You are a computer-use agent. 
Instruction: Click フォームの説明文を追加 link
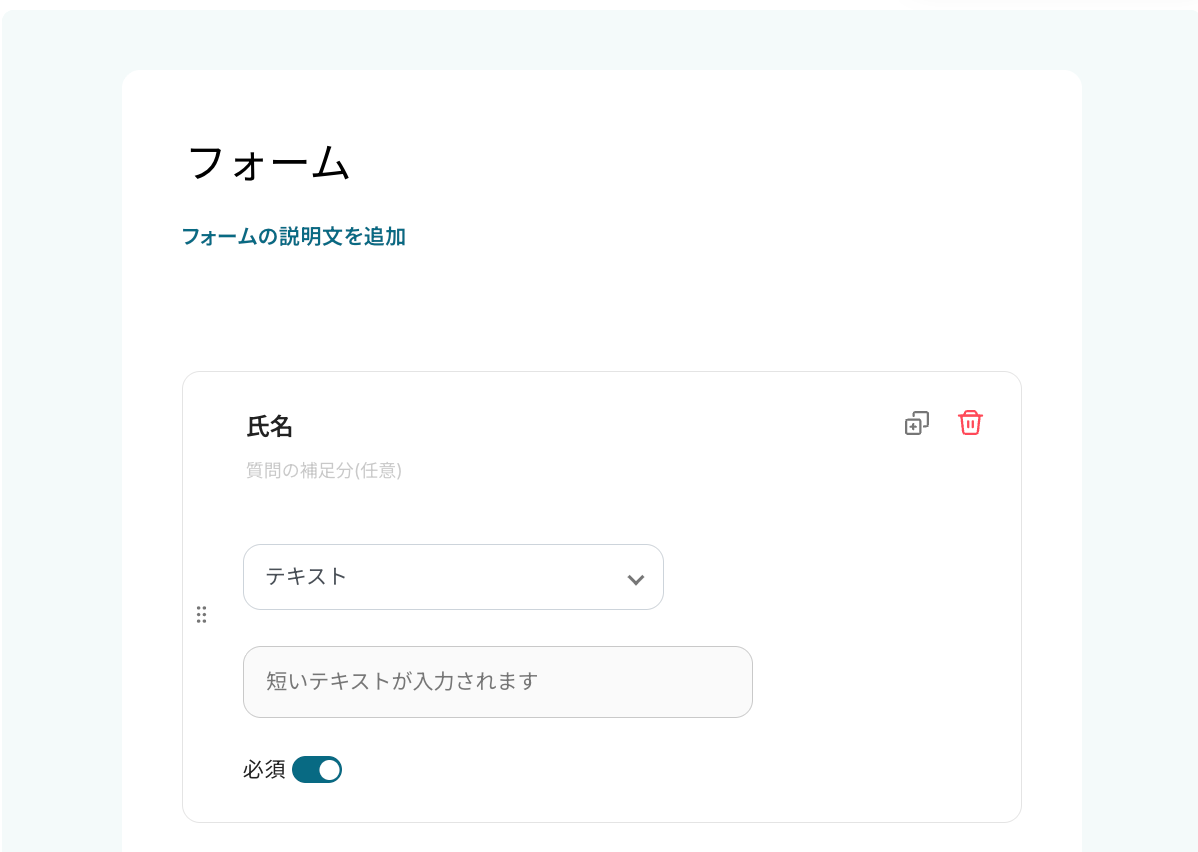pos(293,237)
